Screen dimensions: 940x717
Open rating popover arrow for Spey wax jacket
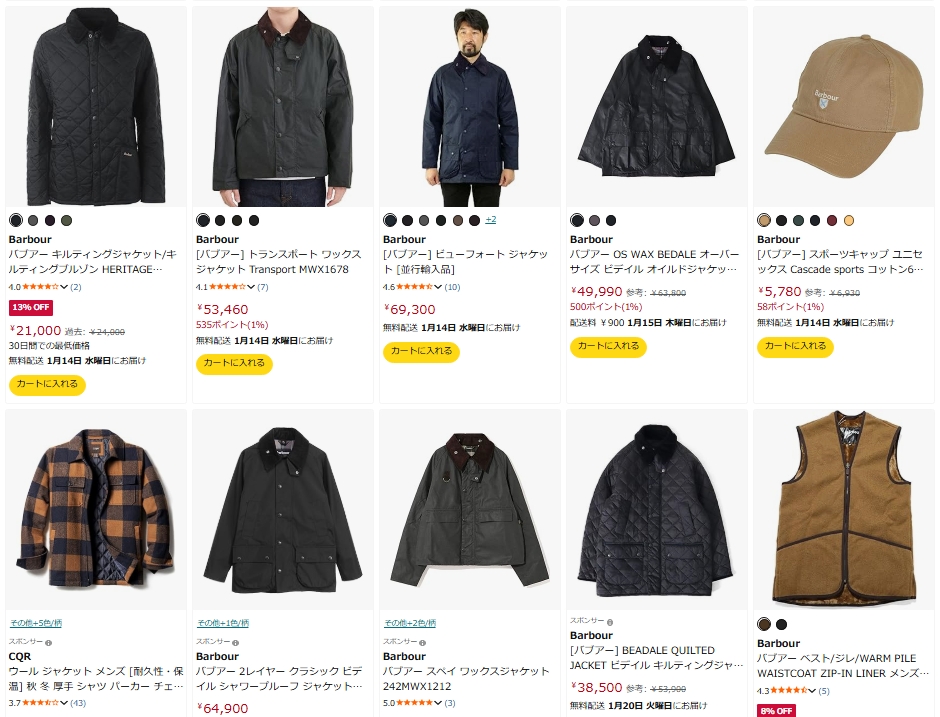point(438,703)
